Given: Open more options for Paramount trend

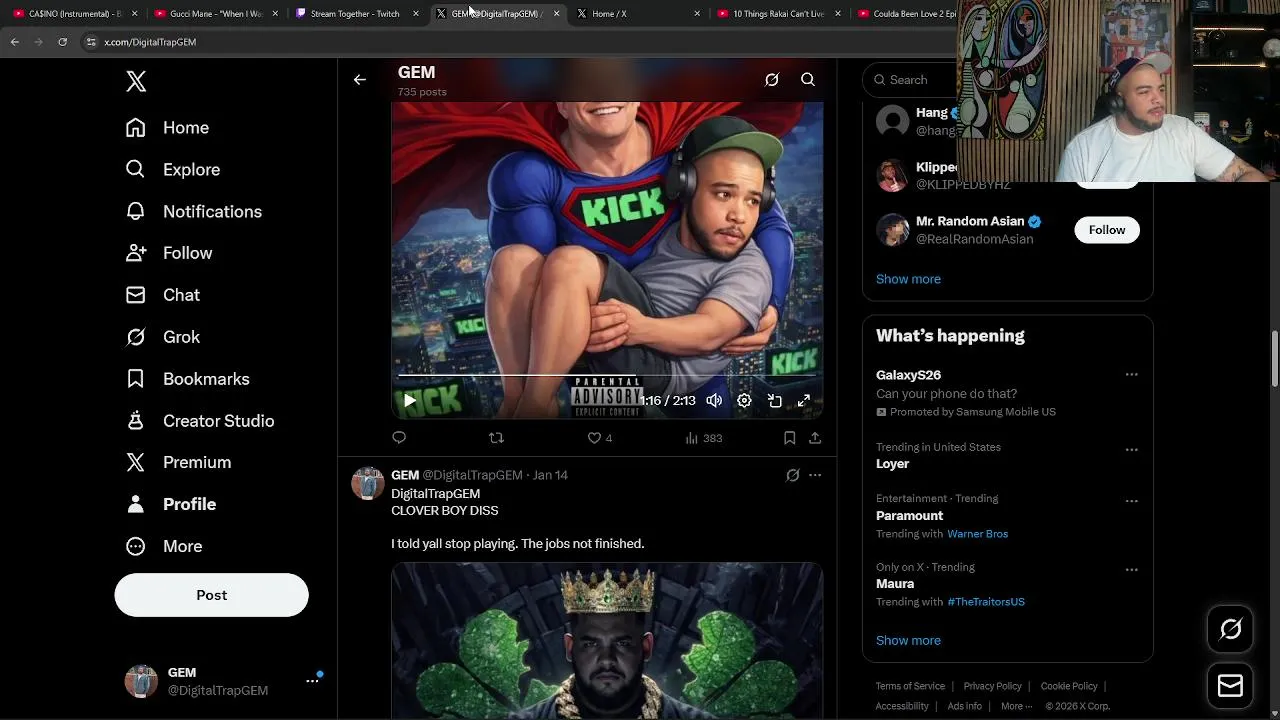Looking at the screenshot, I should pos(1131,501).
